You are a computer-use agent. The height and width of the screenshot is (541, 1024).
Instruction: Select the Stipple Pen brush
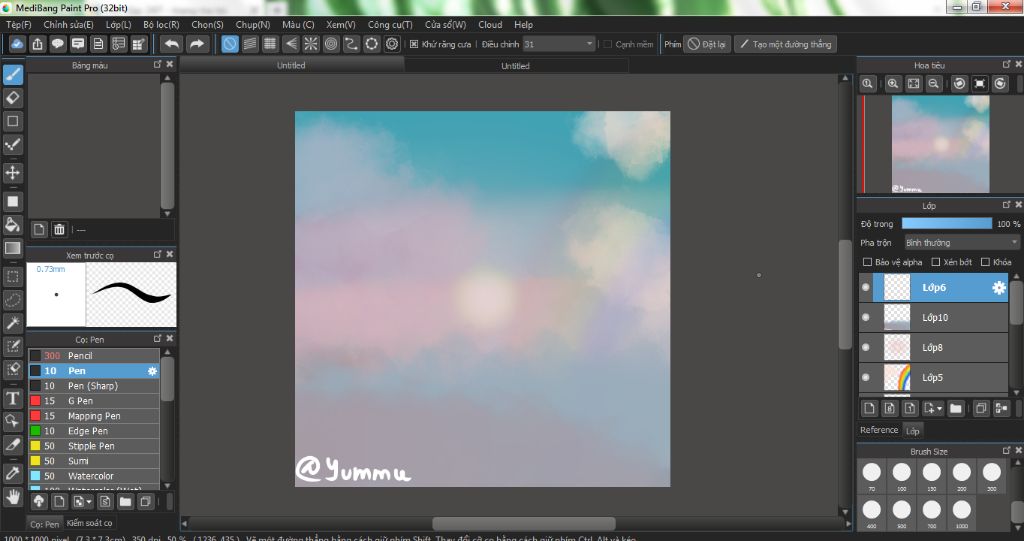94,446
